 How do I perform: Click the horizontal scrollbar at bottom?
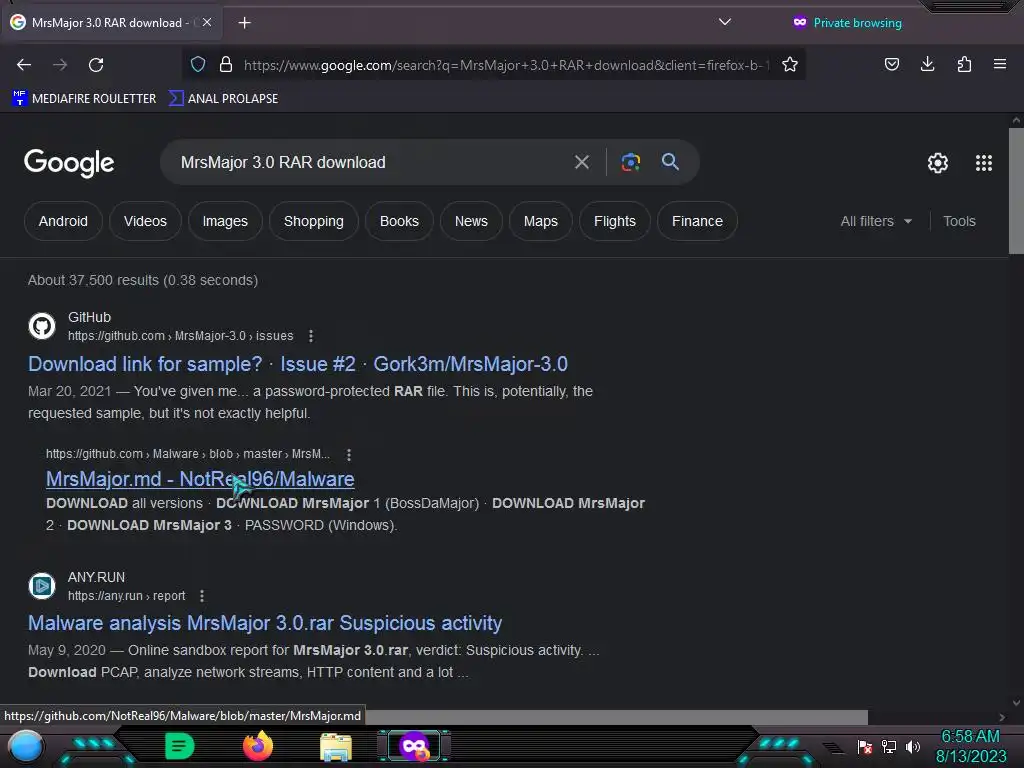[x=616, y=717]
